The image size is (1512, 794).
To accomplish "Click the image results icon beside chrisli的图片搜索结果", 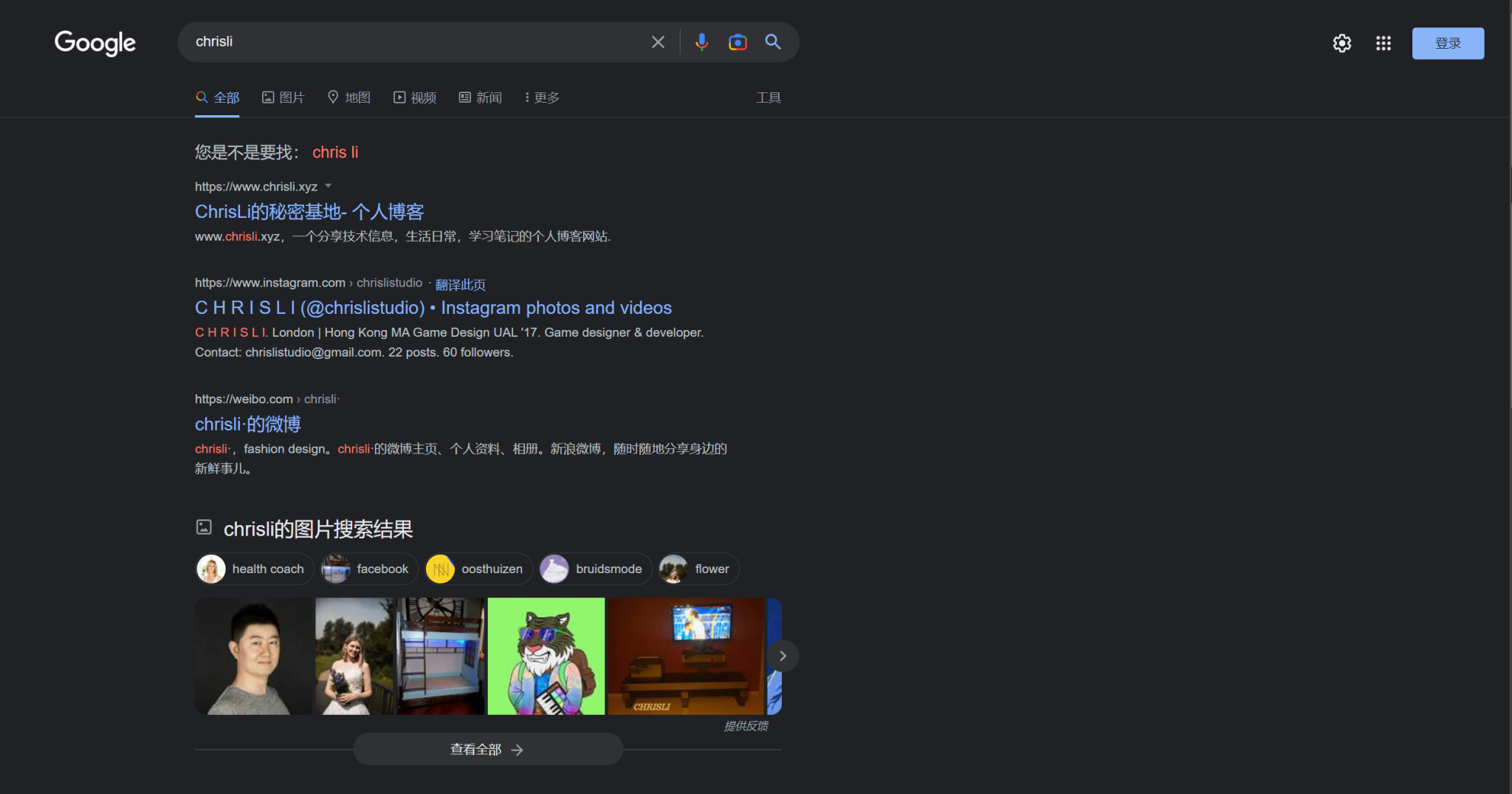I will click(204, 527).
